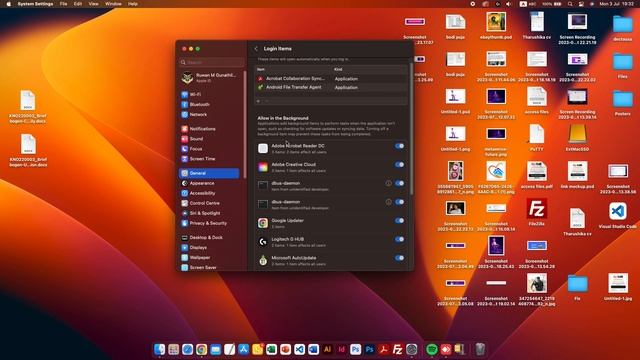Viewport: 640px width, 360px height.
Task: Click the settings search field
Action: pos(212,62)
